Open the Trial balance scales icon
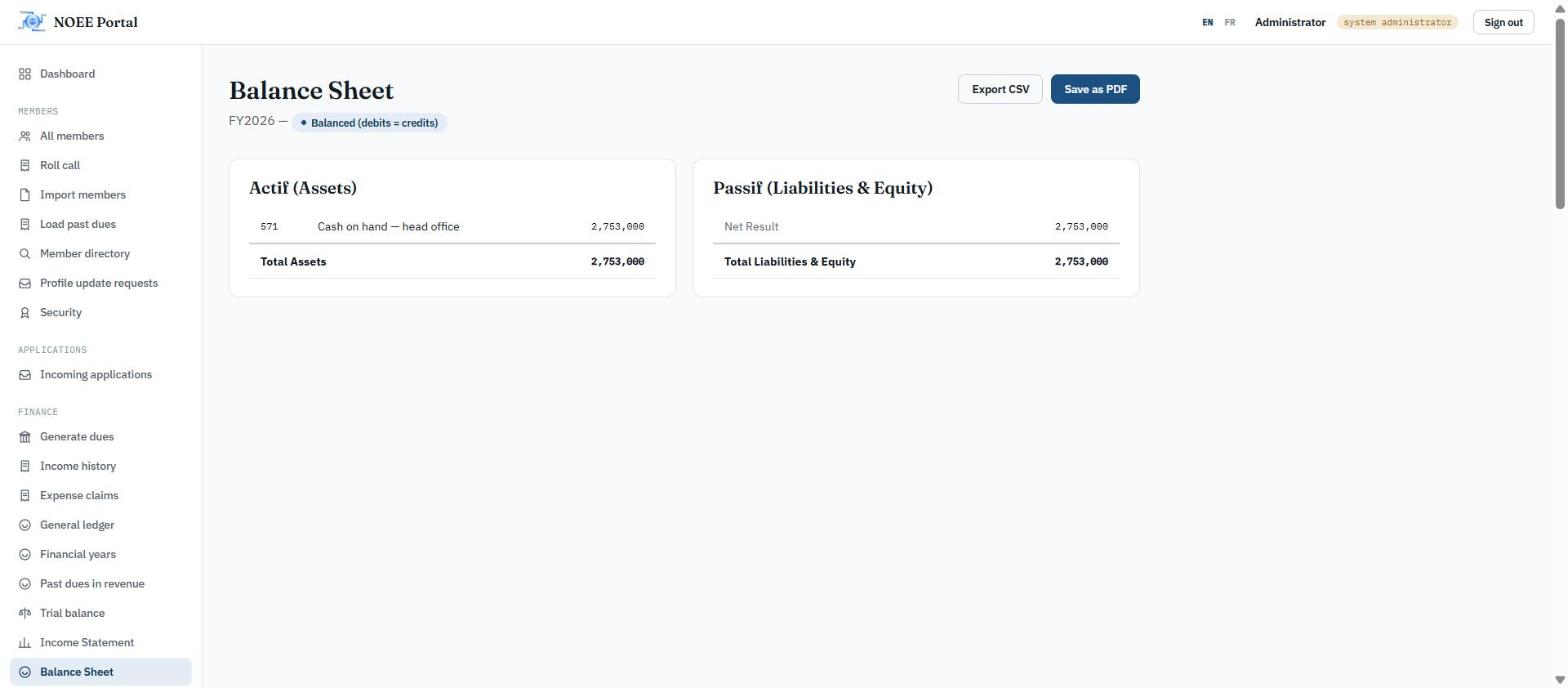1568x688 pixels. 25,613
